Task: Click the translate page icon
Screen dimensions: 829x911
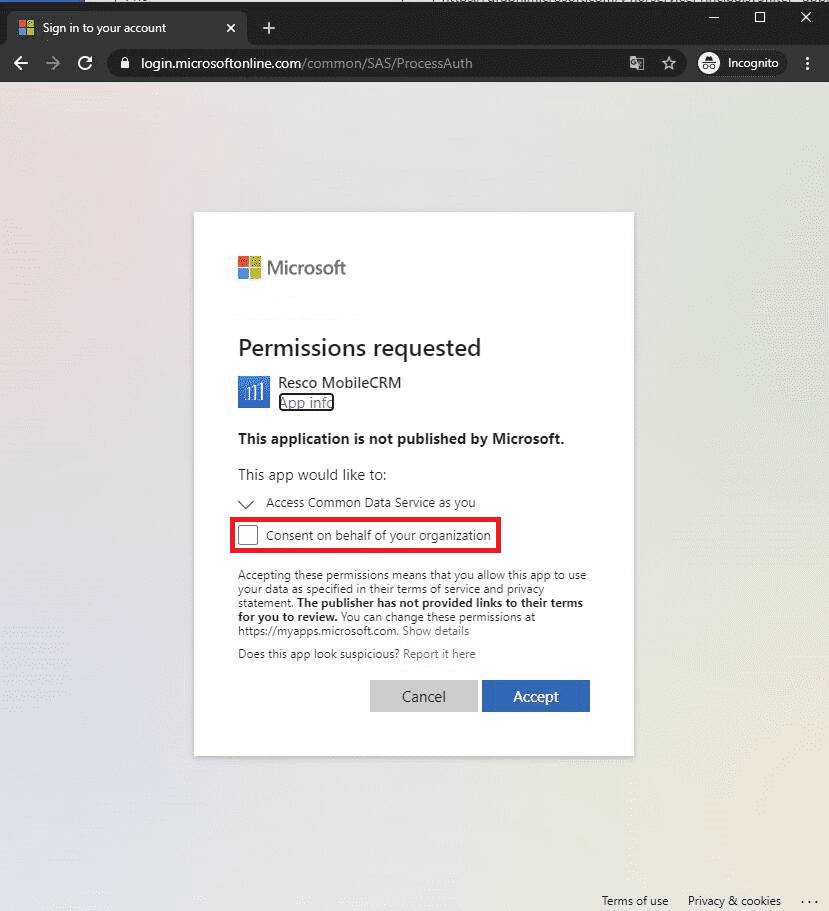Action: tap(637, 63)
